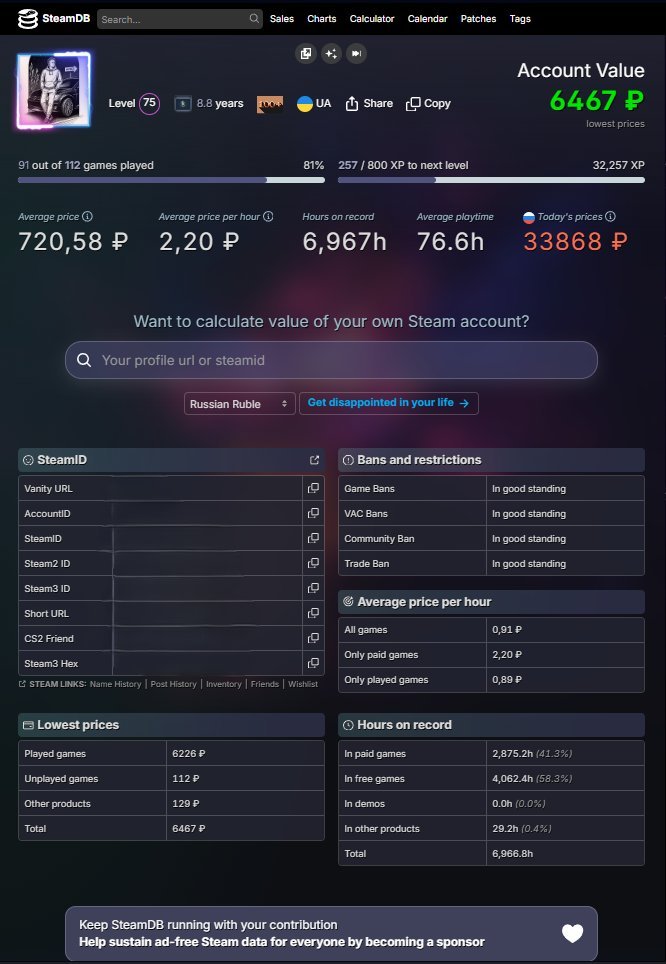
Task: Open the Name History link
Action: (x=115, y=684)
